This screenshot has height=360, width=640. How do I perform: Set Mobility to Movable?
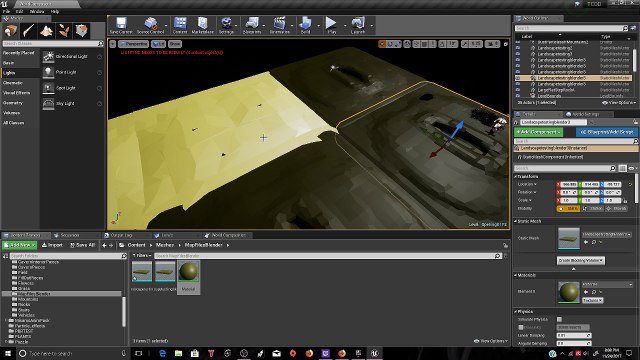click(x=617, y=209)
